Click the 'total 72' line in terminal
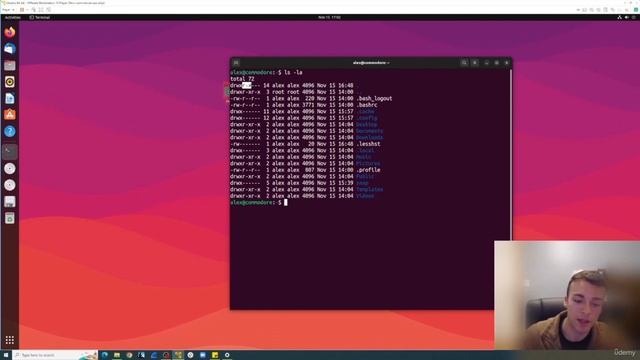The width and height of the screenshot is (640, 360). (x=242, y=79)
